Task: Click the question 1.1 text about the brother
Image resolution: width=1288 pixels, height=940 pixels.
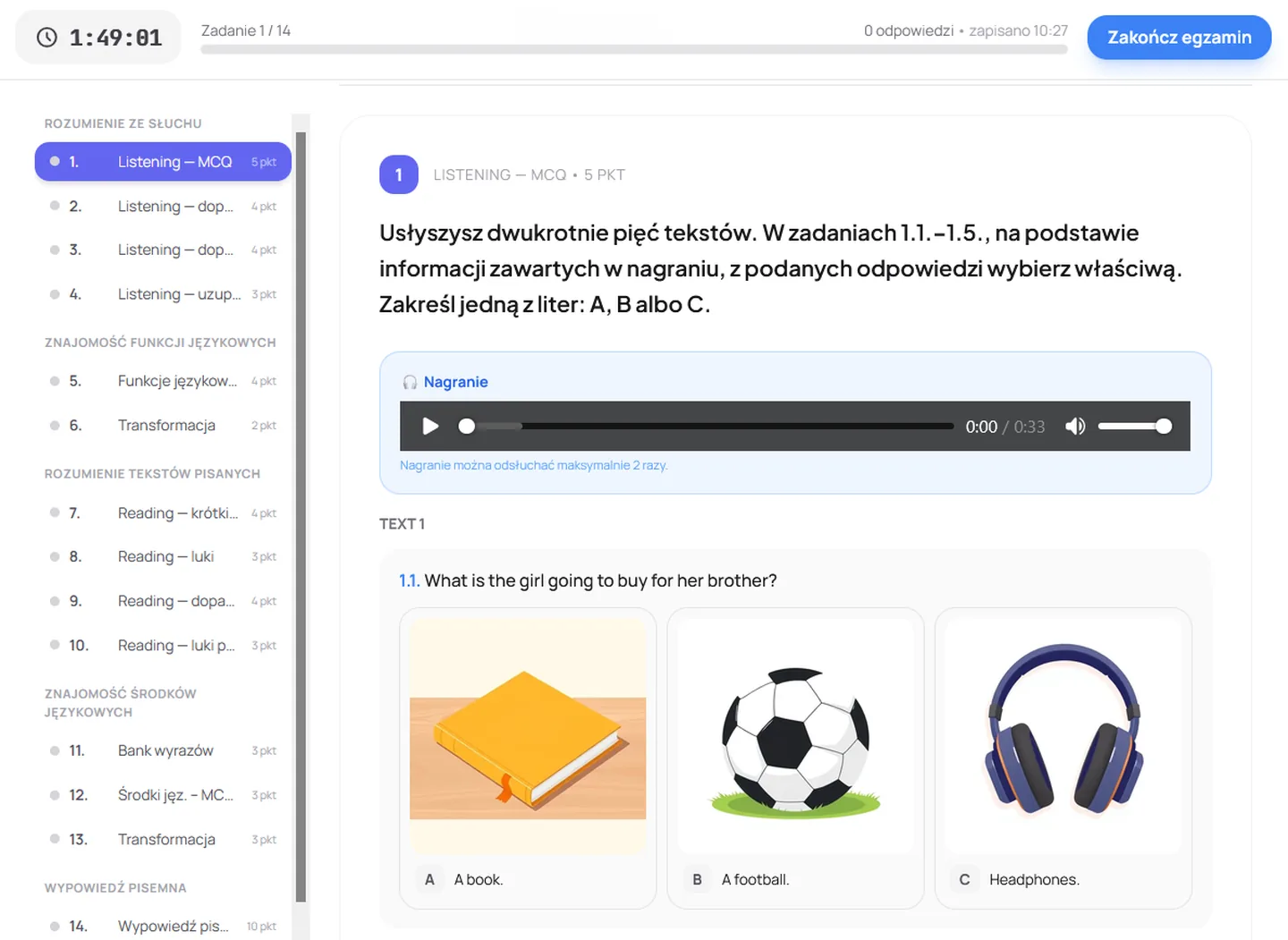Action: pos(600,580)
